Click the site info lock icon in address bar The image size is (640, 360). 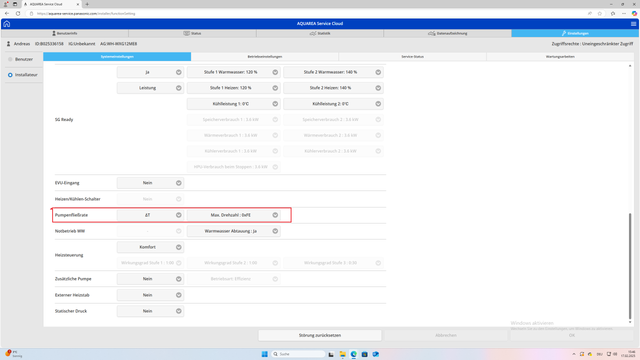(31, 13)
